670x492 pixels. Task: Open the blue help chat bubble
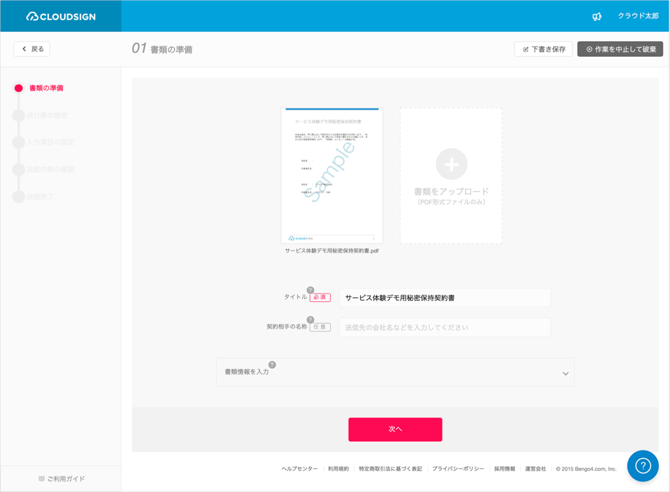click(642, 466)
